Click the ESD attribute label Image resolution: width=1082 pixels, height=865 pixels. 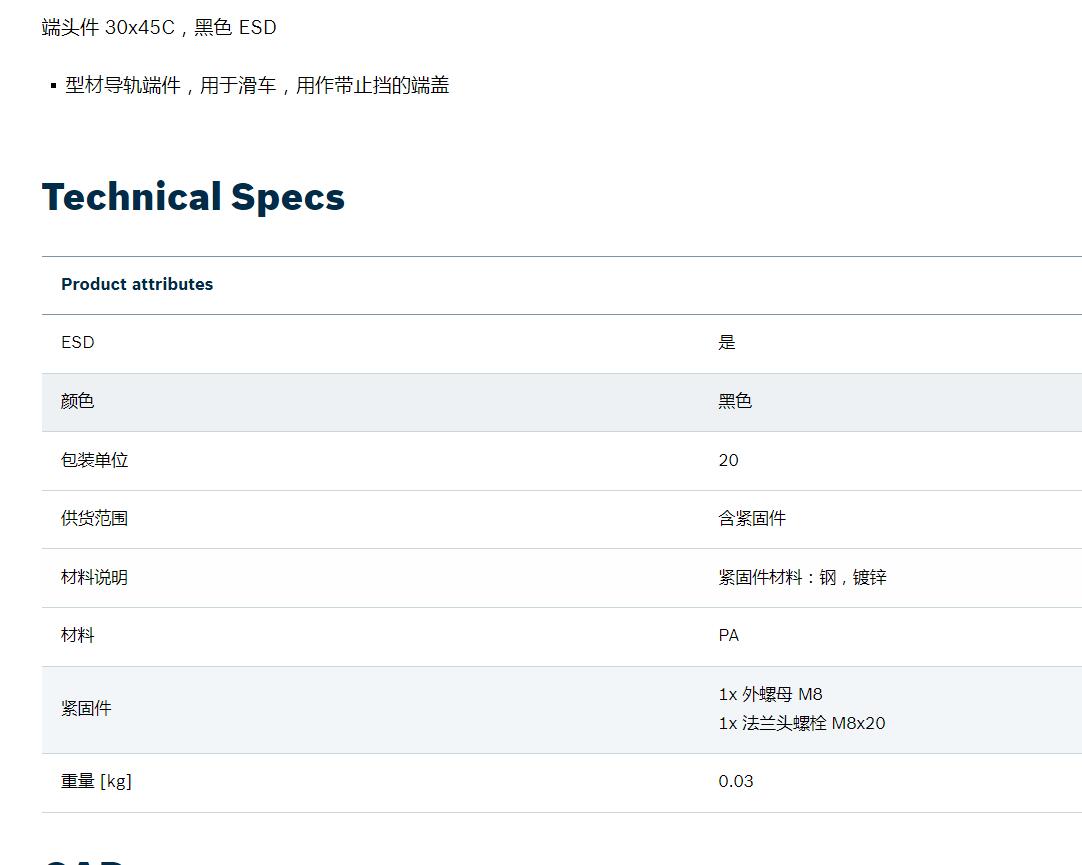77,342
